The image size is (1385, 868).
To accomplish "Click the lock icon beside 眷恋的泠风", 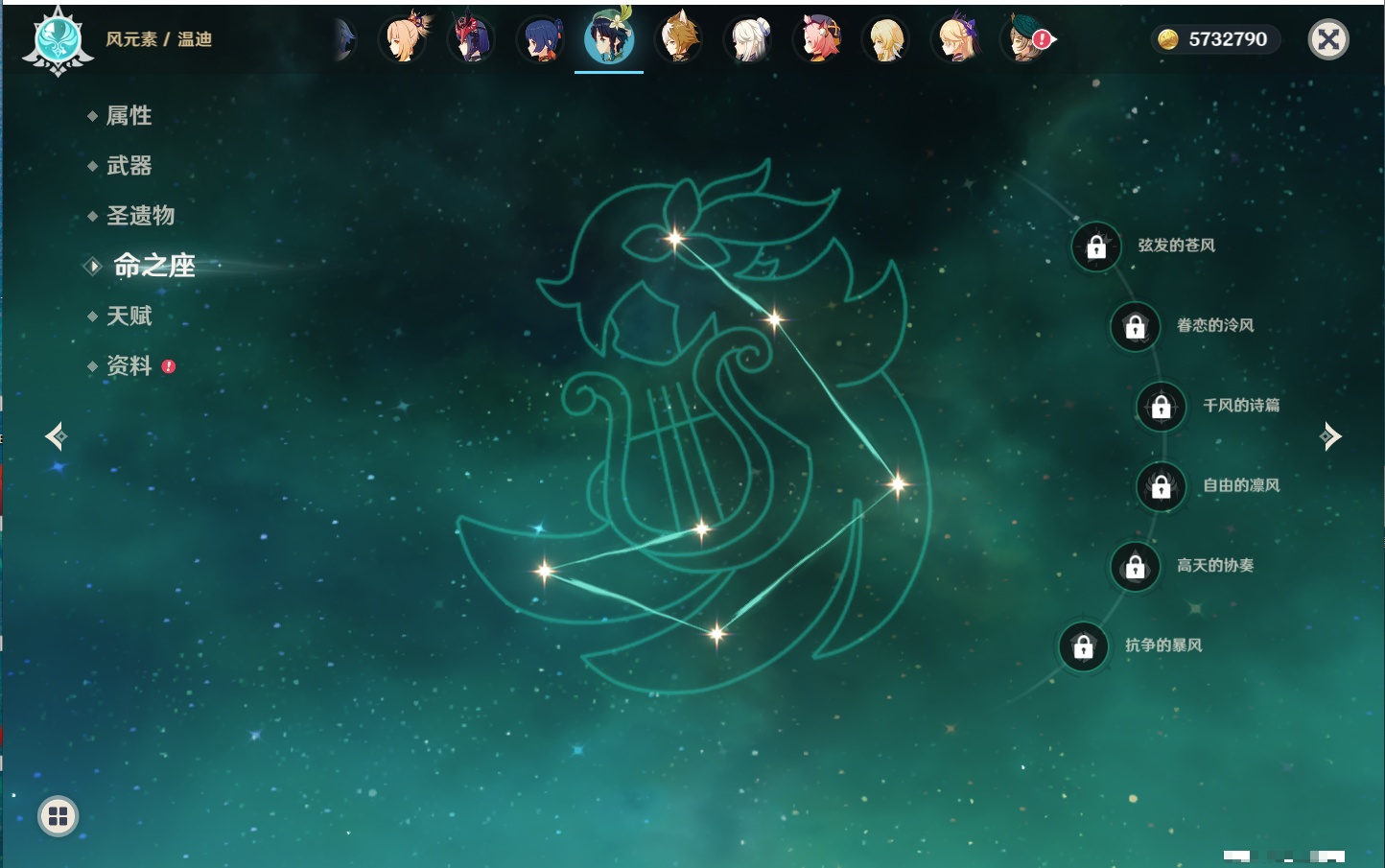I will 1136,326.
